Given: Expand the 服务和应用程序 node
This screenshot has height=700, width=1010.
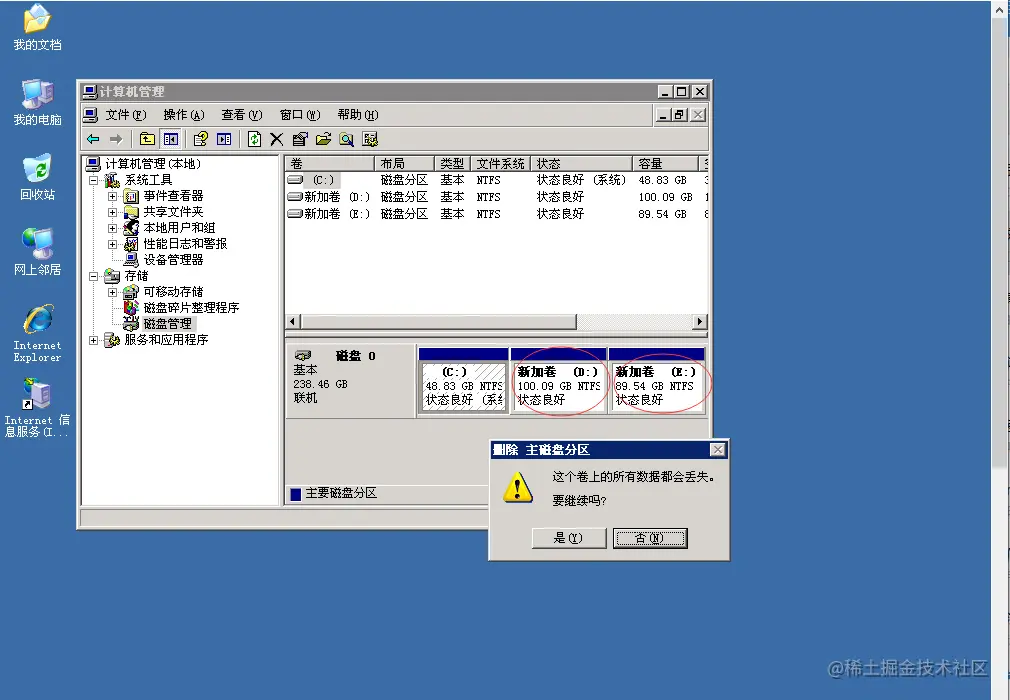Looking at the screenshot, I should [94, 339].
